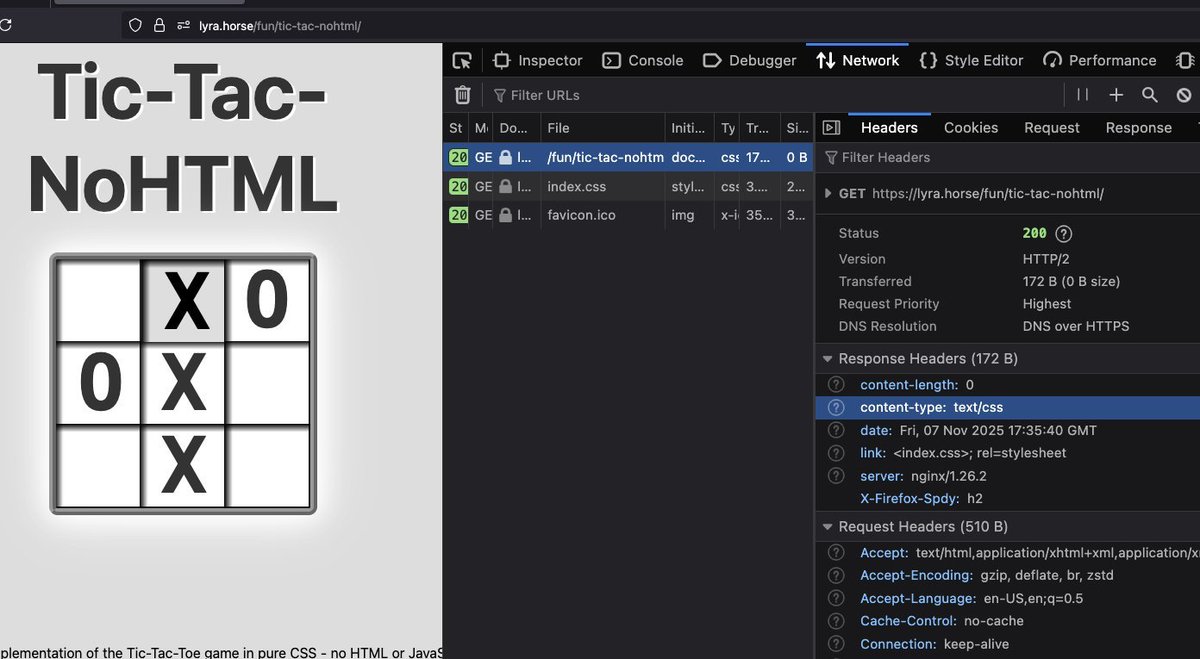
Task: Open network search magnifier icon
Action: click(1150, 95)
